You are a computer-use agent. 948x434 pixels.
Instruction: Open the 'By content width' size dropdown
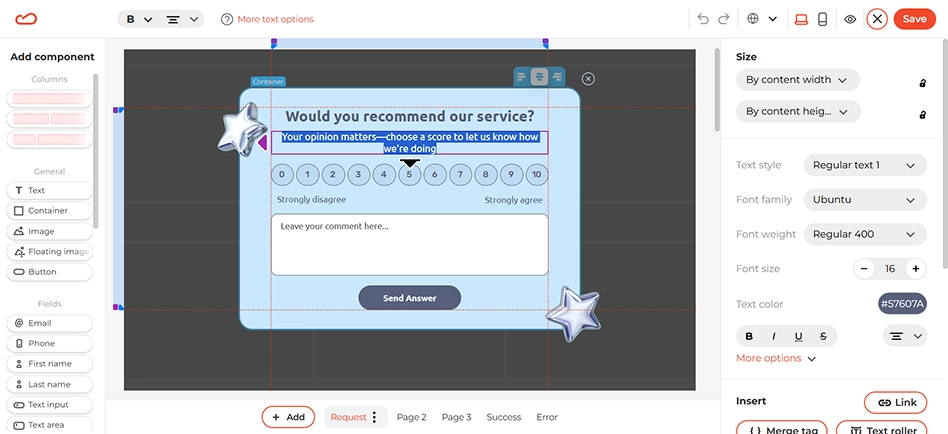[797, 80]
